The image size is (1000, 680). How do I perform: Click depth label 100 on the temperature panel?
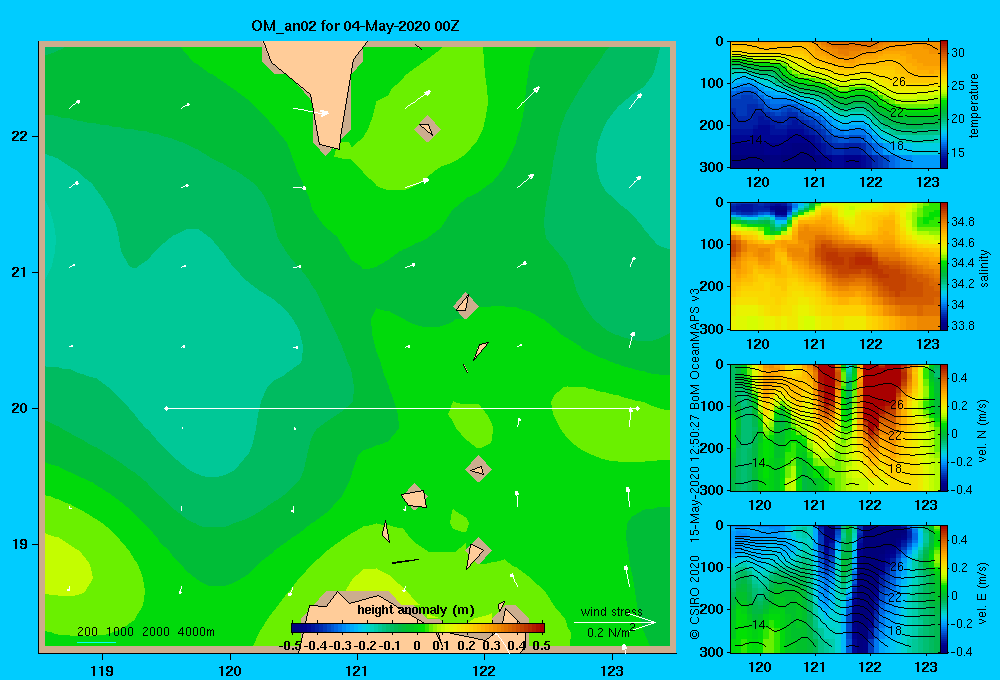tap(711, 83)
